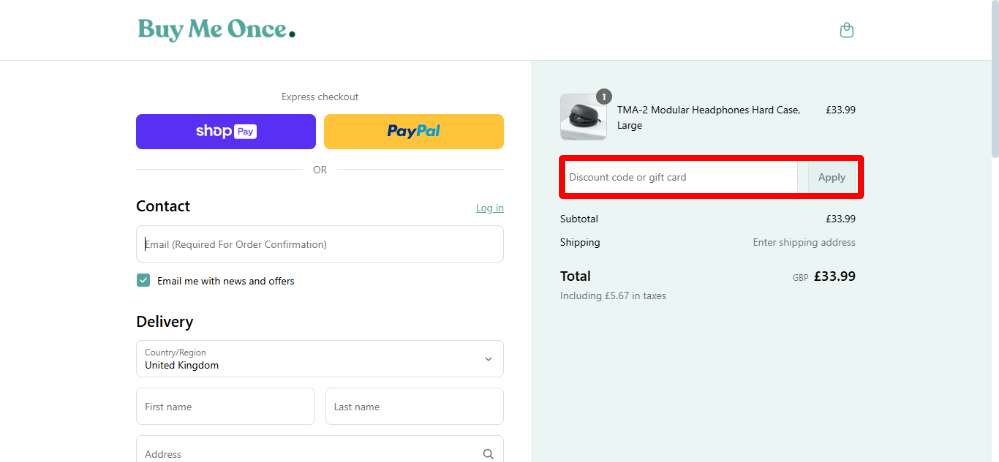The height and width of the screenshot is (462, 999).
Task: Click the Enter shipping address text
Action: pos(804,242)
